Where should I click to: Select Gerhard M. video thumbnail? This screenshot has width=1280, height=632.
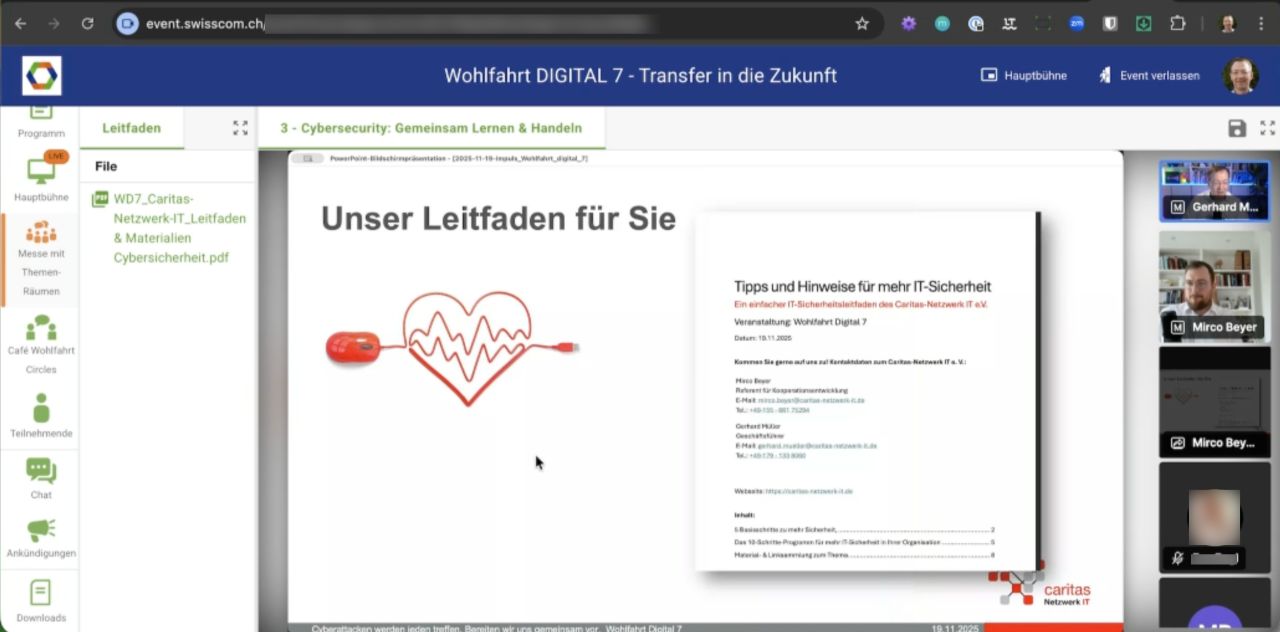pos(1214,191)
